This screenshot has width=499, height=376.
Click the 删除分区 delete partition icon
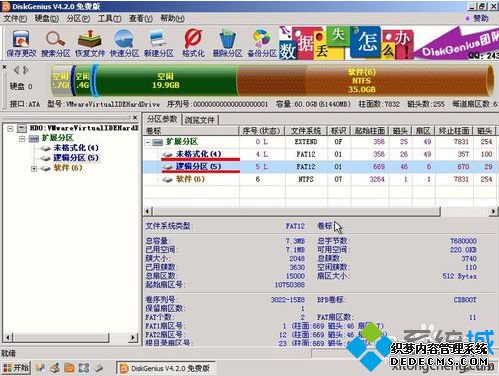227,43
